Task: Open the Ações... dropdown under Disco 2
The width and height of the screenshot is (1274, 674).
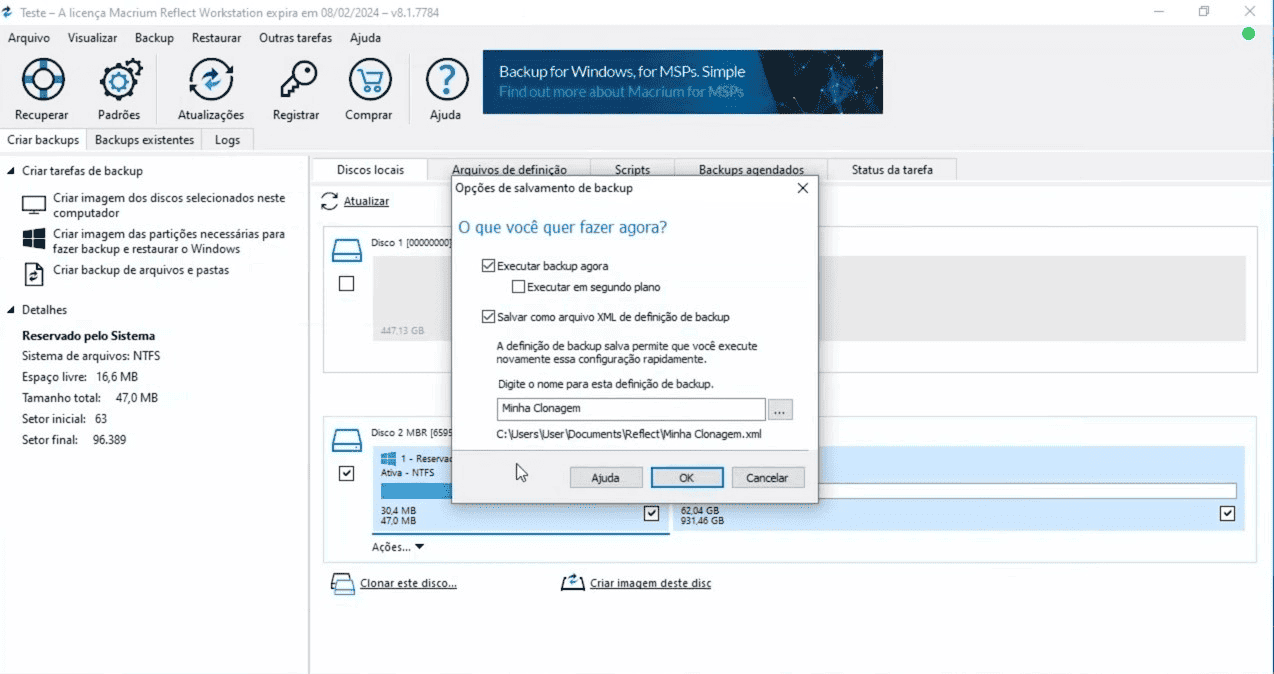Action: (398, 547)
